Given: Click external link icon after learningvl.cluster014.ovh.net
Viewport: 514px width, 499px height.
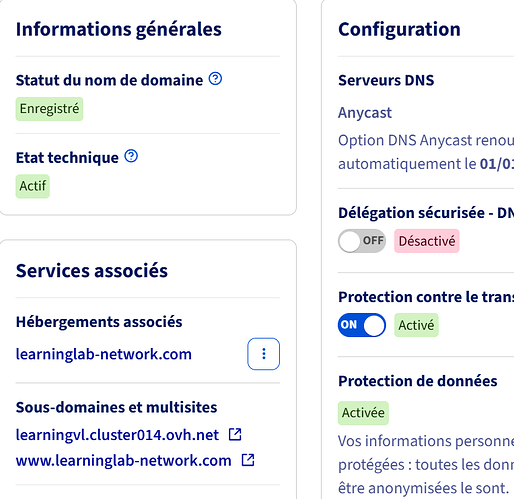Looking at the screenshot, I should tap(235, 434).
